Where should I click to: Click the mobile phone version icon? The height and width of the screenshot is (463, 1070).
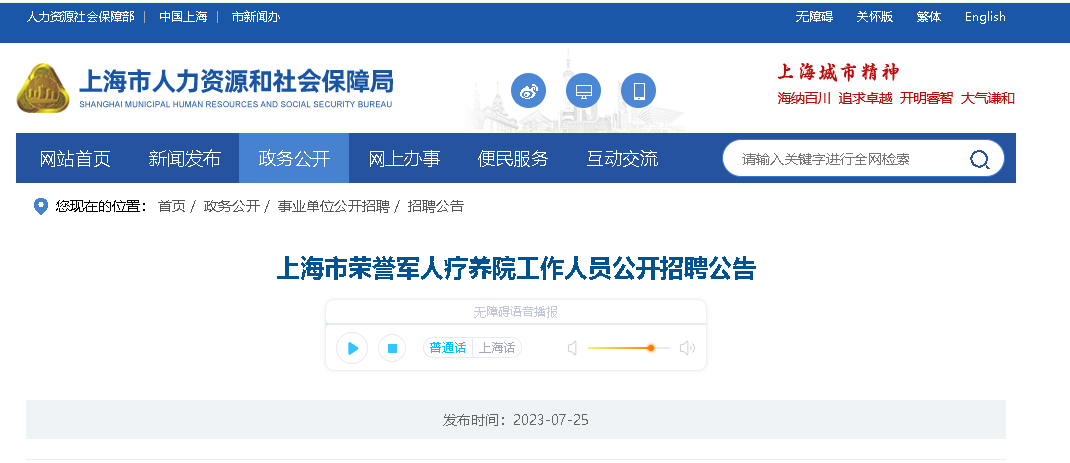pos(639,91)
